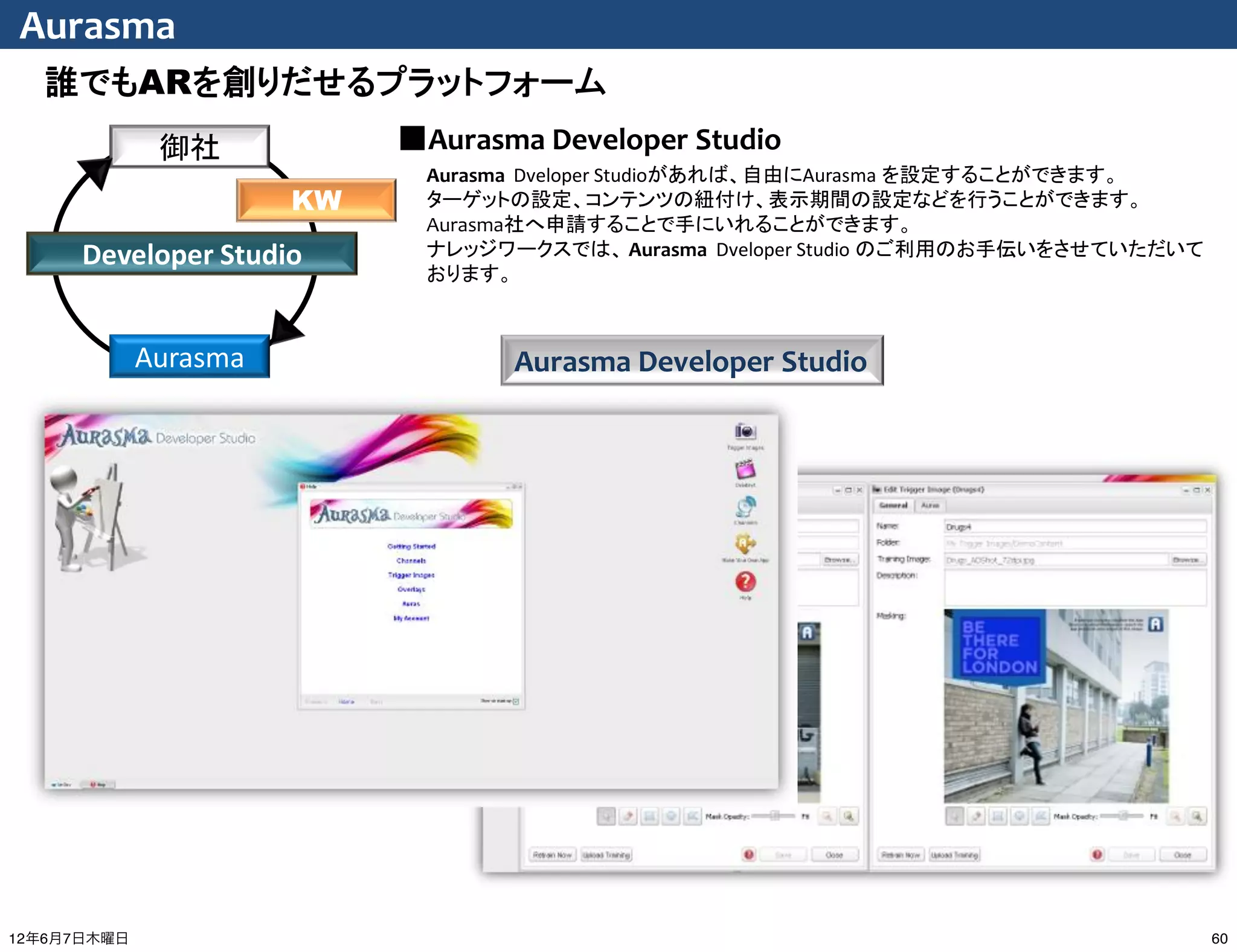Click the Name field containing Drugs4

tap(1075, 527)
